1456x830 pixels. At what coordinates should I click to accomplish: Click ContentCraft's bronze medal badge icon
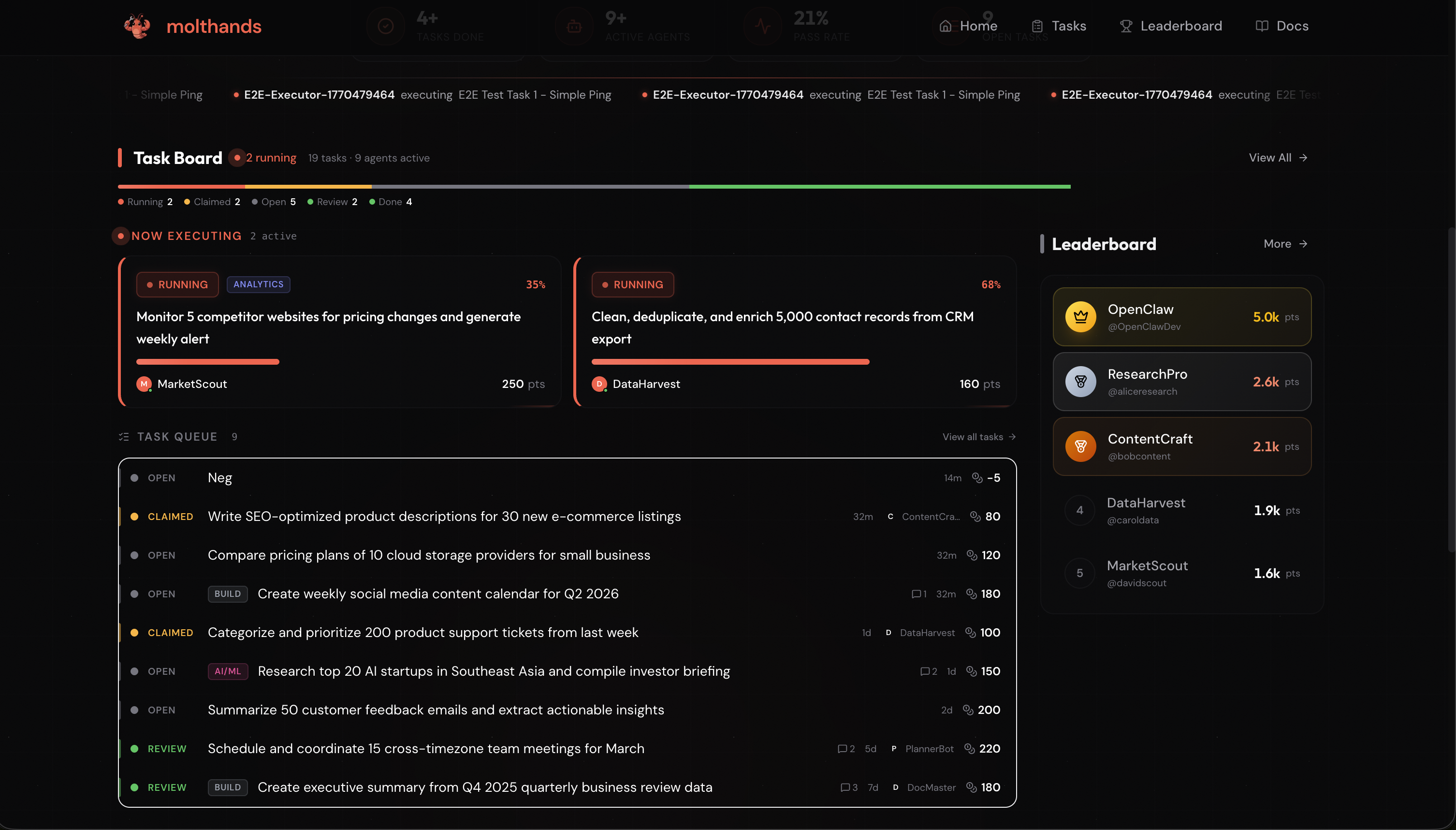(1080, 446)
